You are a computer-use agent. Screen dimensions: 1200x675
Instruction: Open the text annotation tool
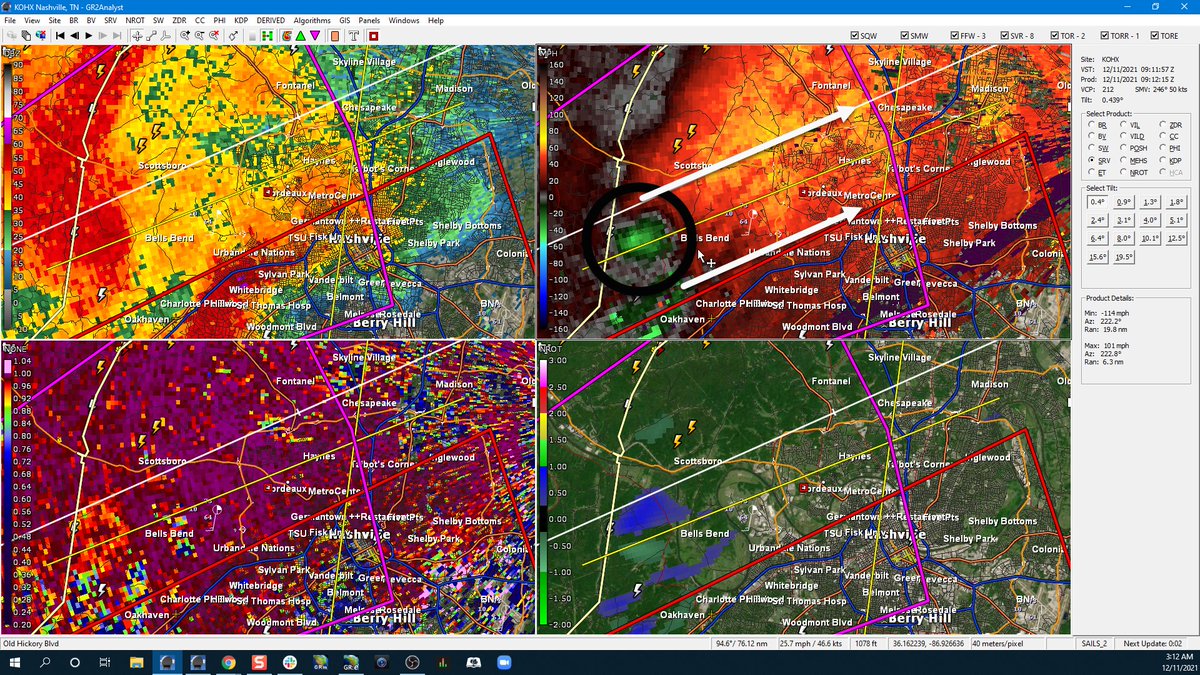point(352,34)
